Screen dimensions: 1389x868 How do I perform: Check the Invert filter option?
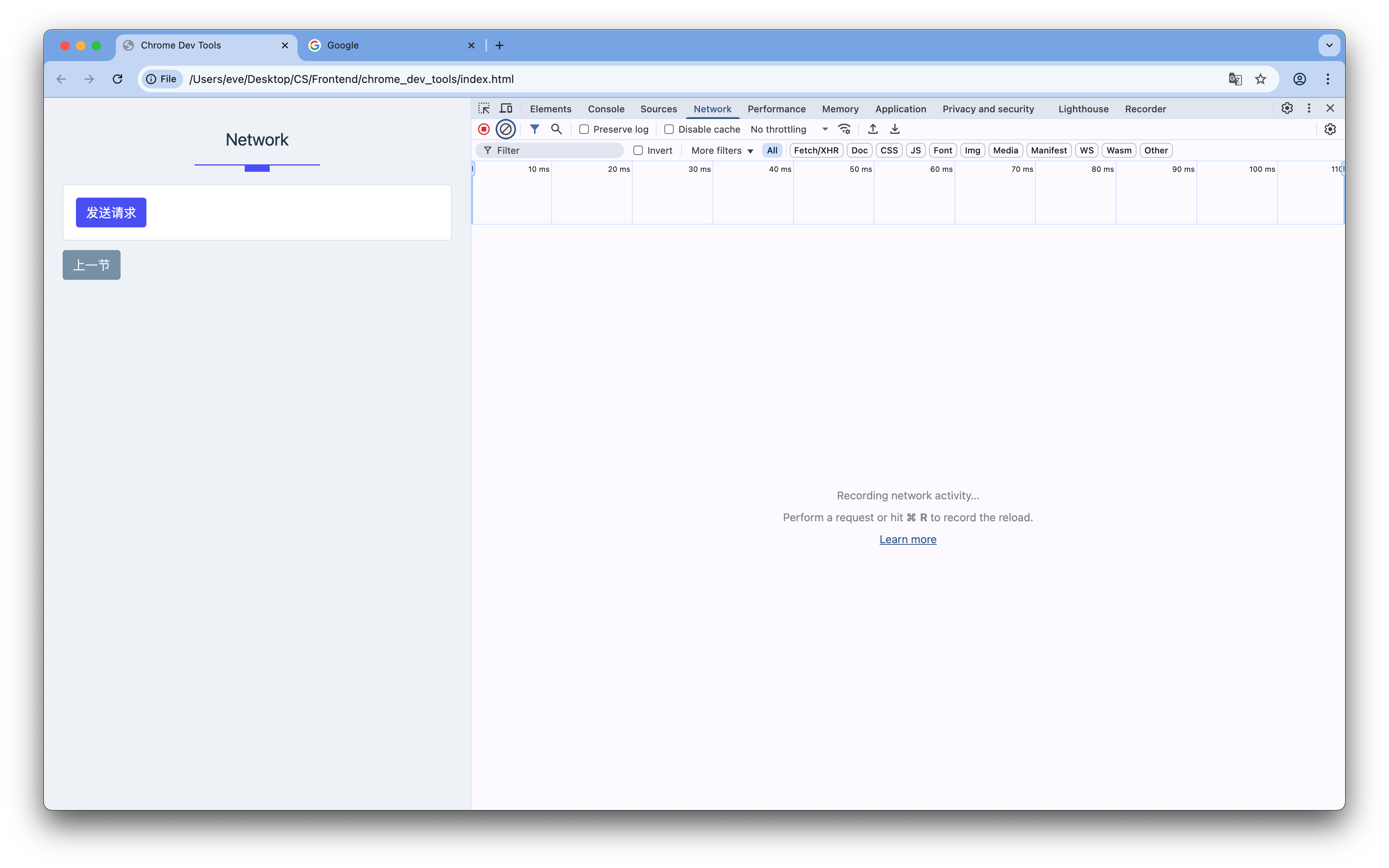[x=639, y=150]
